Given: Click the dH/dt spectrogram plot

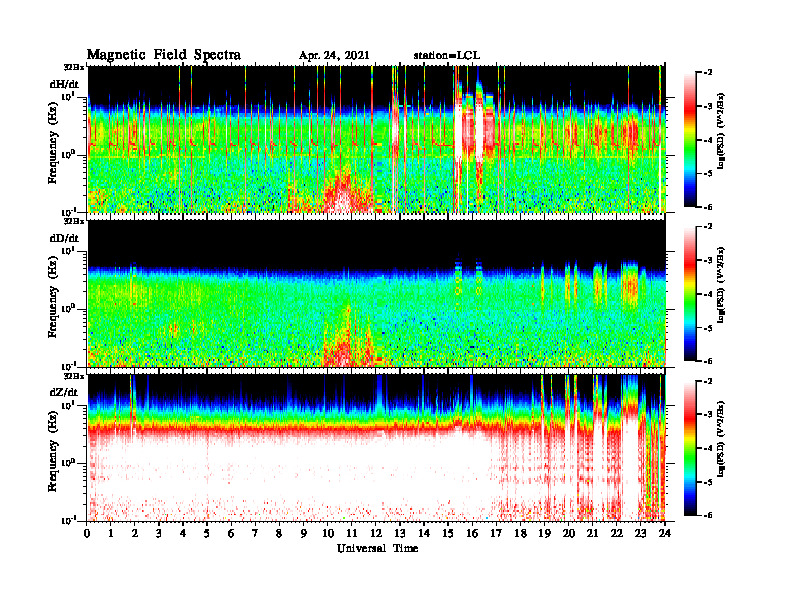Looking at the screenshot, I should [376, 139].
